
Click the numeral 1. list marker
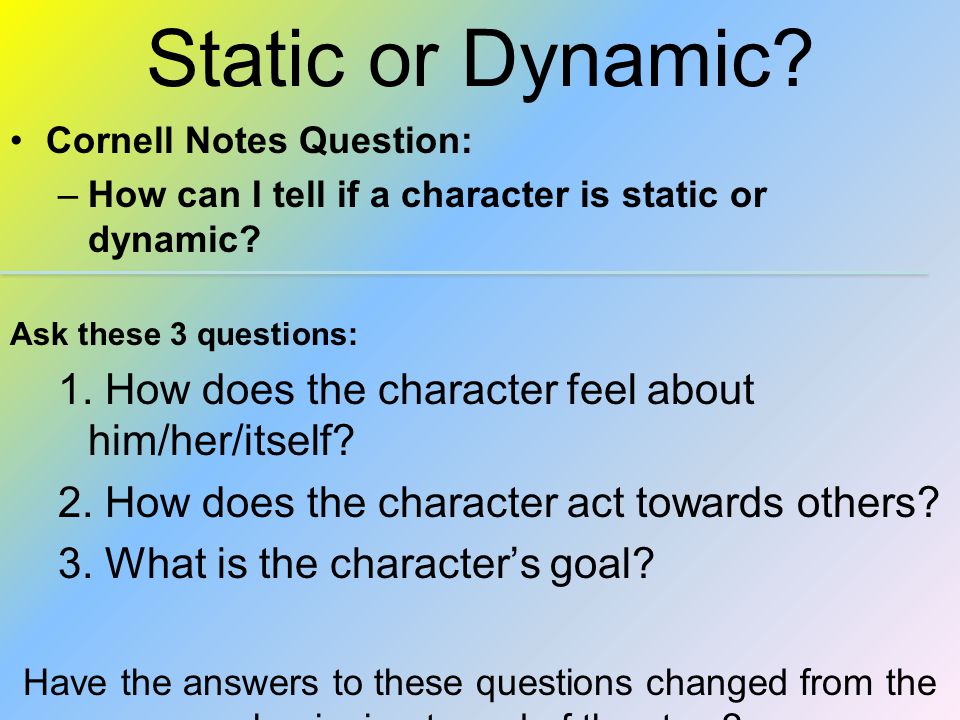(x=76, y=390)
